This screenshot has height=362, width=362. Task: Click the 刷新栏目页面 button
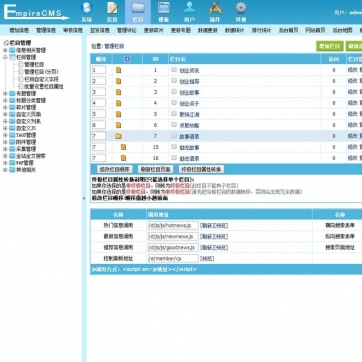[x=155, y=169]
